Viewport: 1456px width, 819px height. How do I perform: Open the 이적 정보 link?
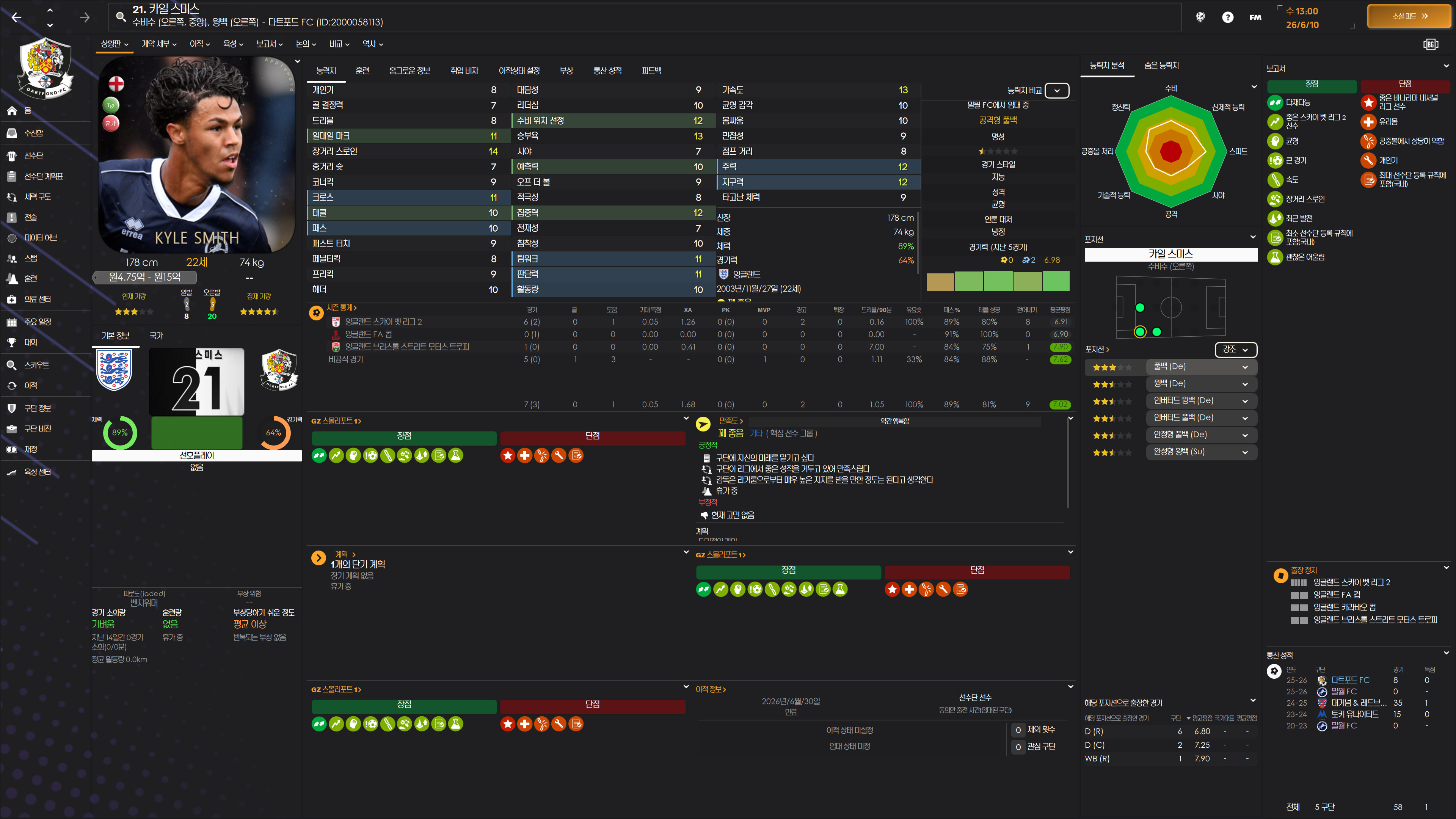[x=710, y=689]
